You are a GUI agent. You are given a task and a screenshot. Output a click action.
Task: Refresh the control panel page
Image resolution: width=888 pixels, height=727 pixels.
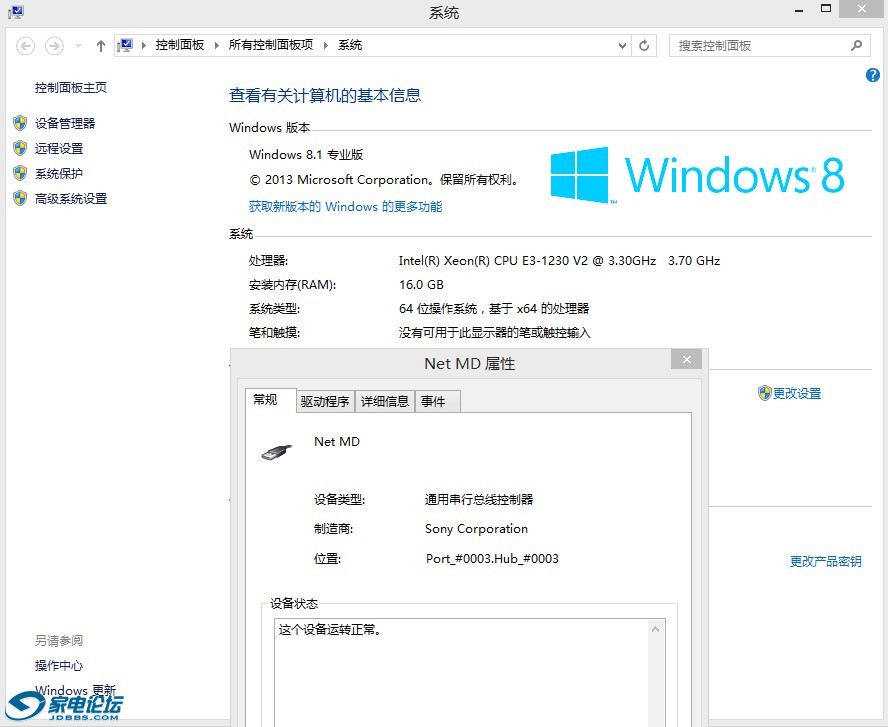(x=644, y=46)
